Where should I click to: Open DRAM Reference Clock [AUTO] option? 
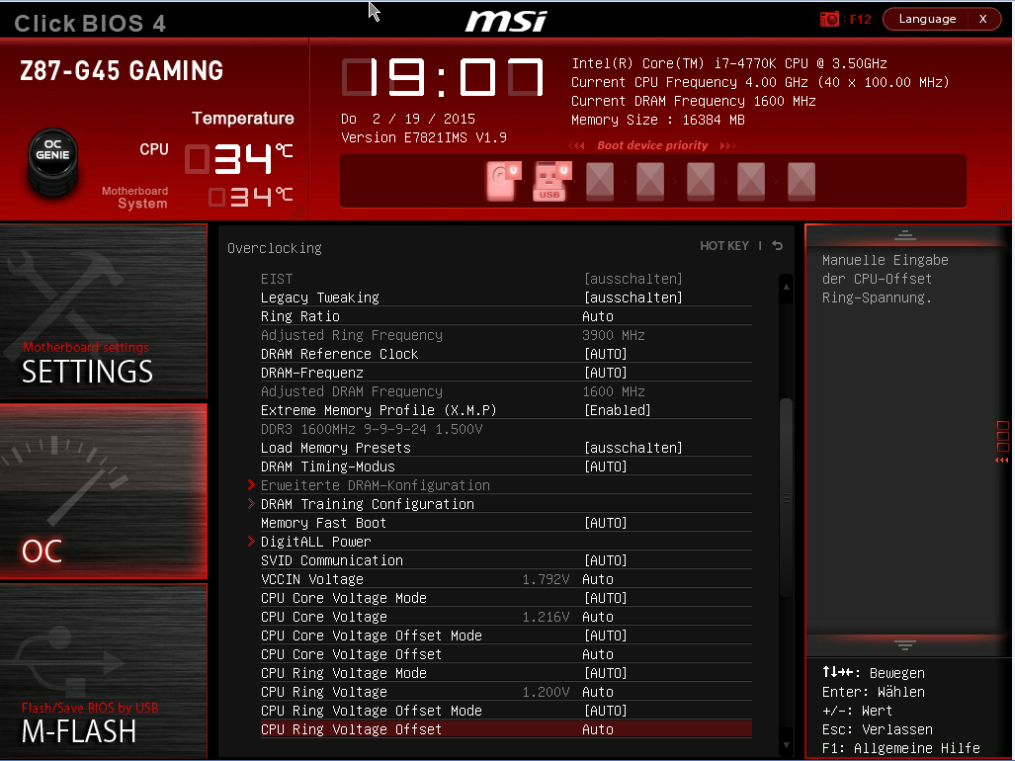pyautogui.click(x=605, y=354)
